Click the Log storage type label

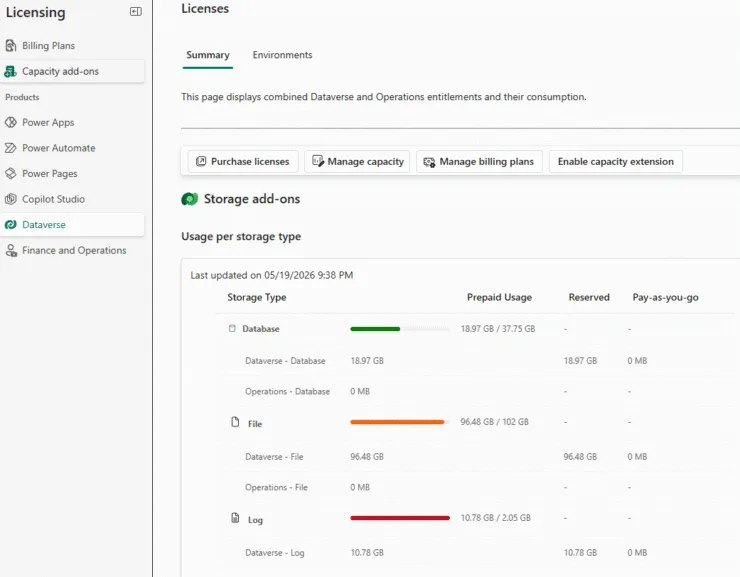[255, 520]
